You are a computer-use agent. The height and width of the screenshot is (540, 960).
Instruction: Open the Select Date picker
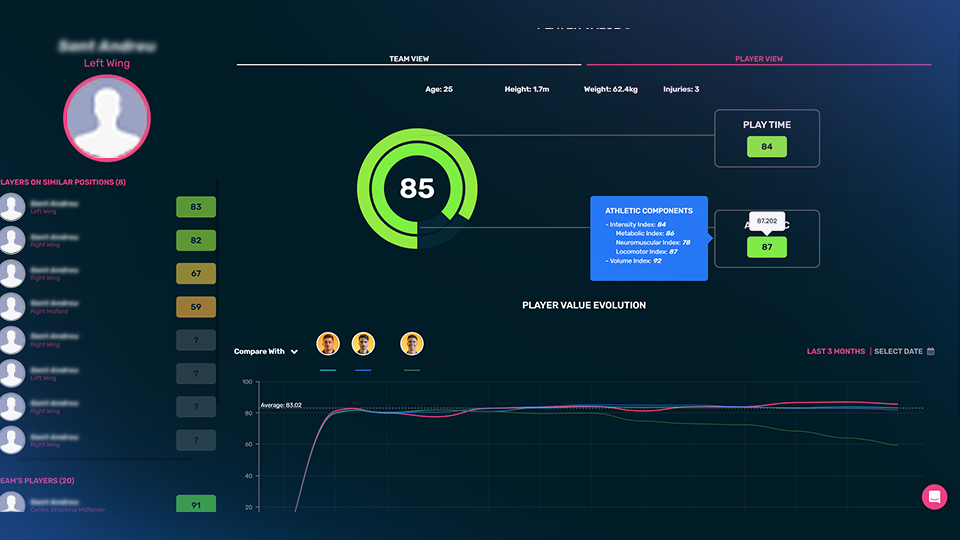[898, 352]
